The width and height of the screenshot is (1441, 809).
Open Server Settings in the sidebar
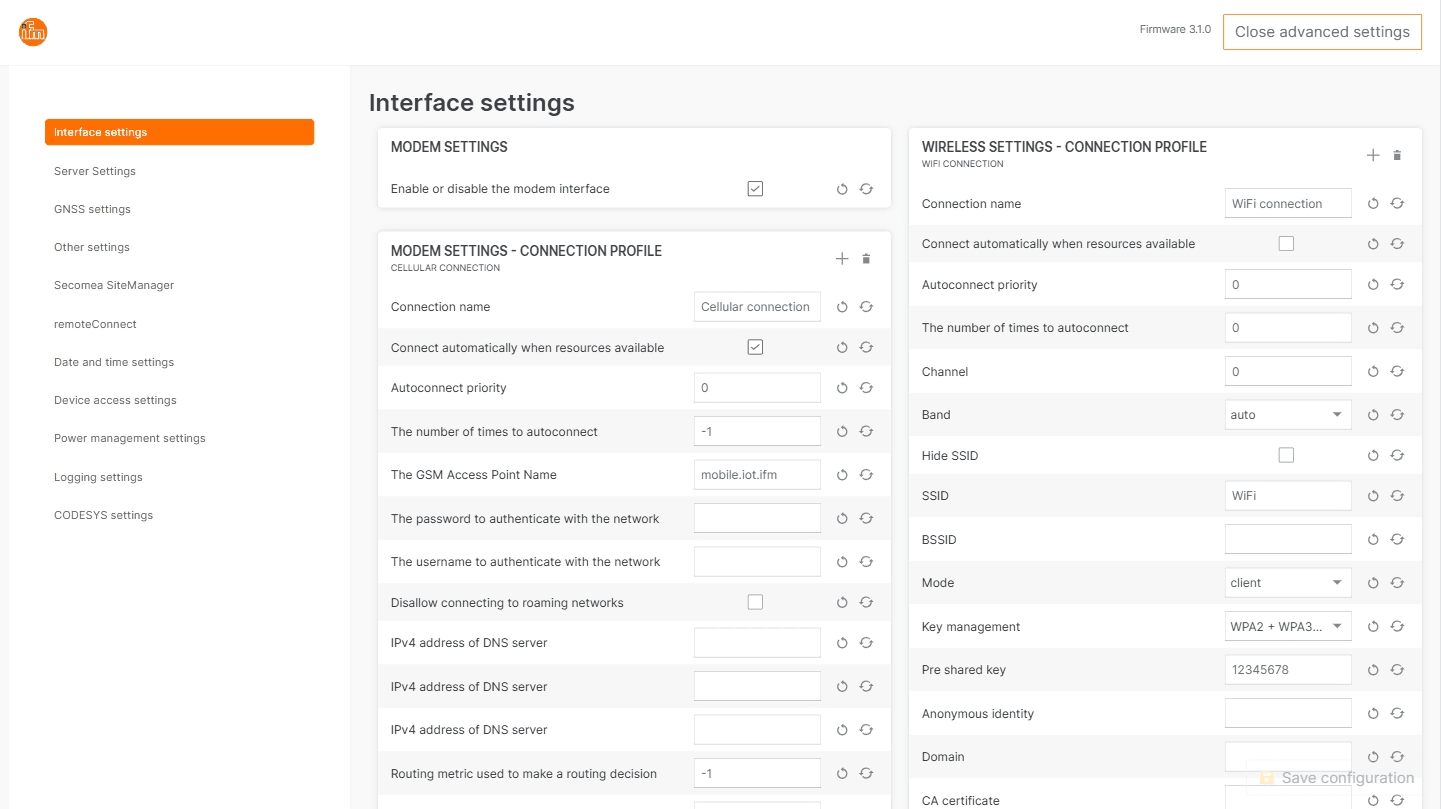(x=95, y=171)
